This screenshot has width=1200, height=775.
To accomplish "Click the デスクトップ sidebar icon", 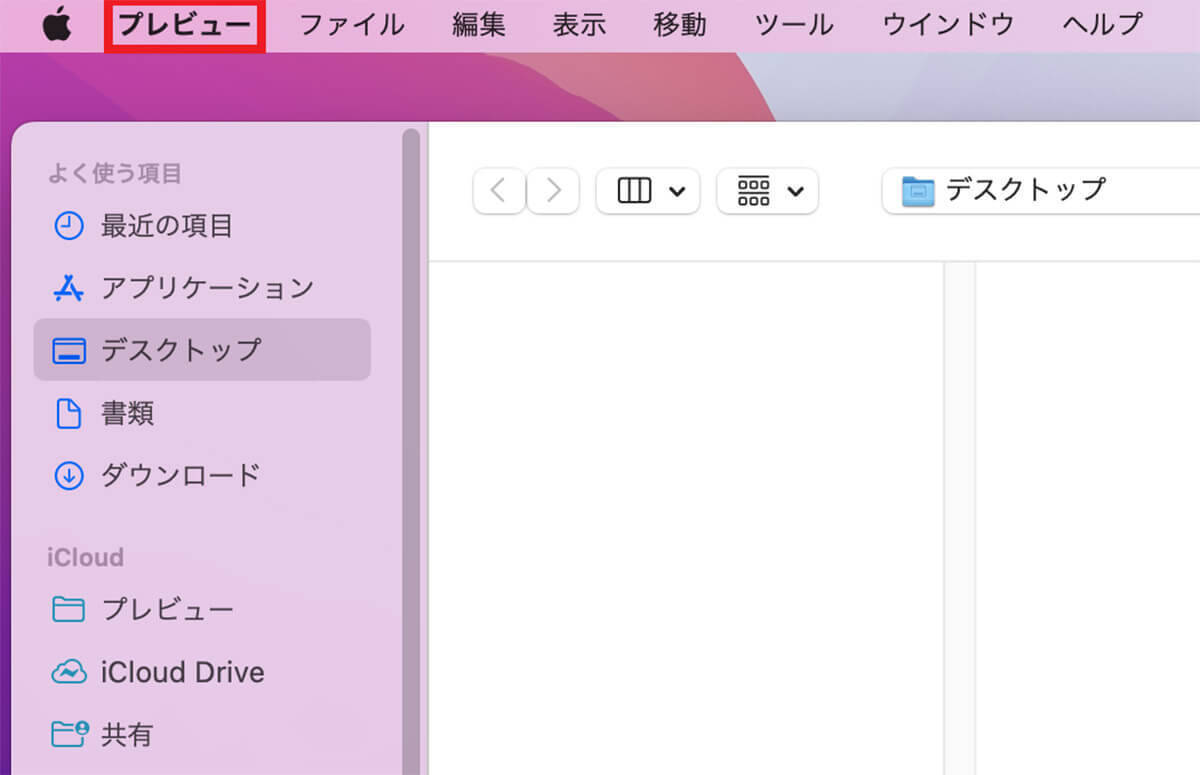I will (68, 351).
